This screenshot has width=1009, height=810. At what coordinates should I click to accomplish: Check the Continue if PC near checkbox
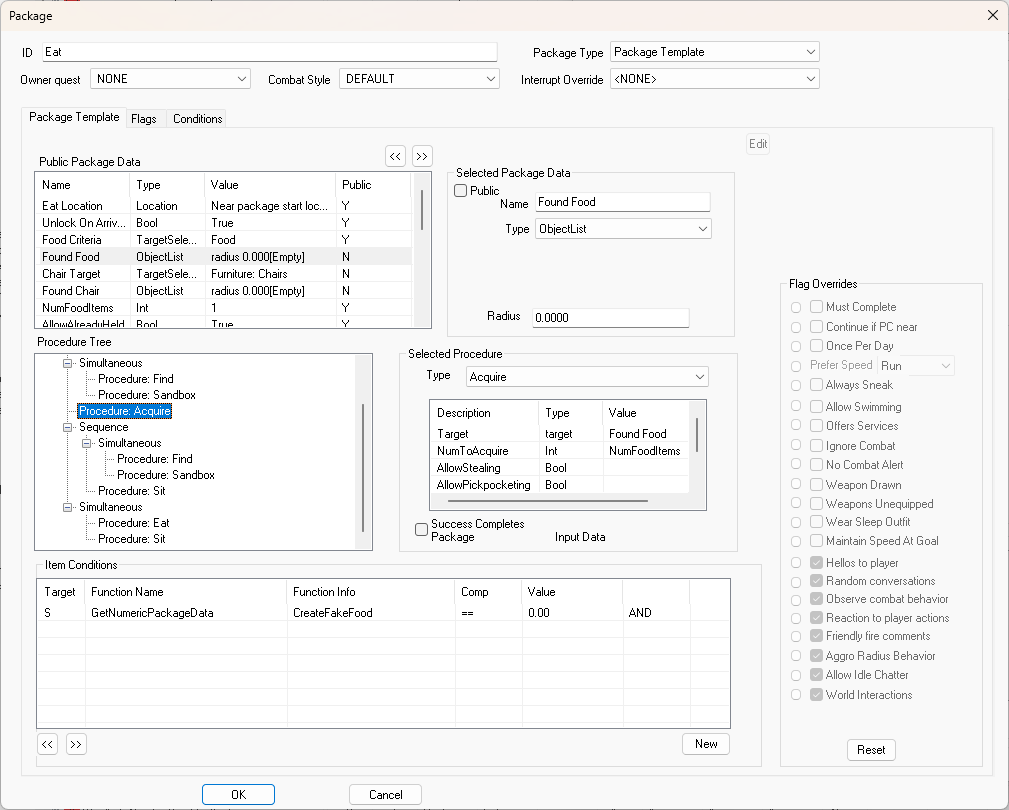pos(817,327)
